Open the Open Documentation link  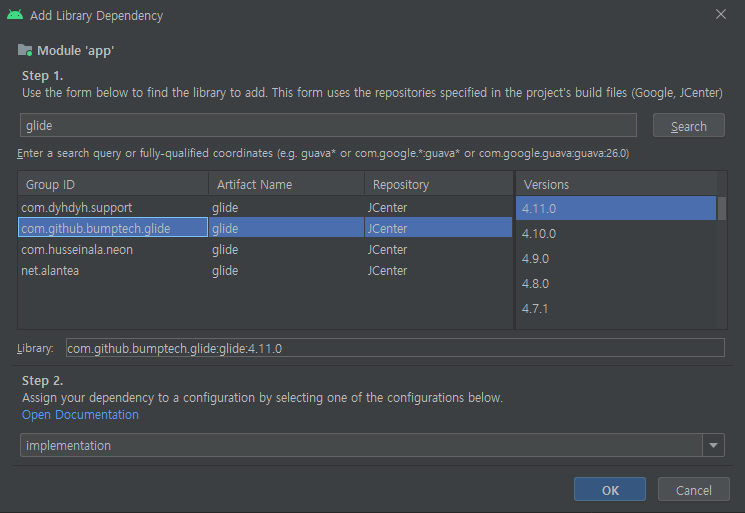click(x=80, y=415)
